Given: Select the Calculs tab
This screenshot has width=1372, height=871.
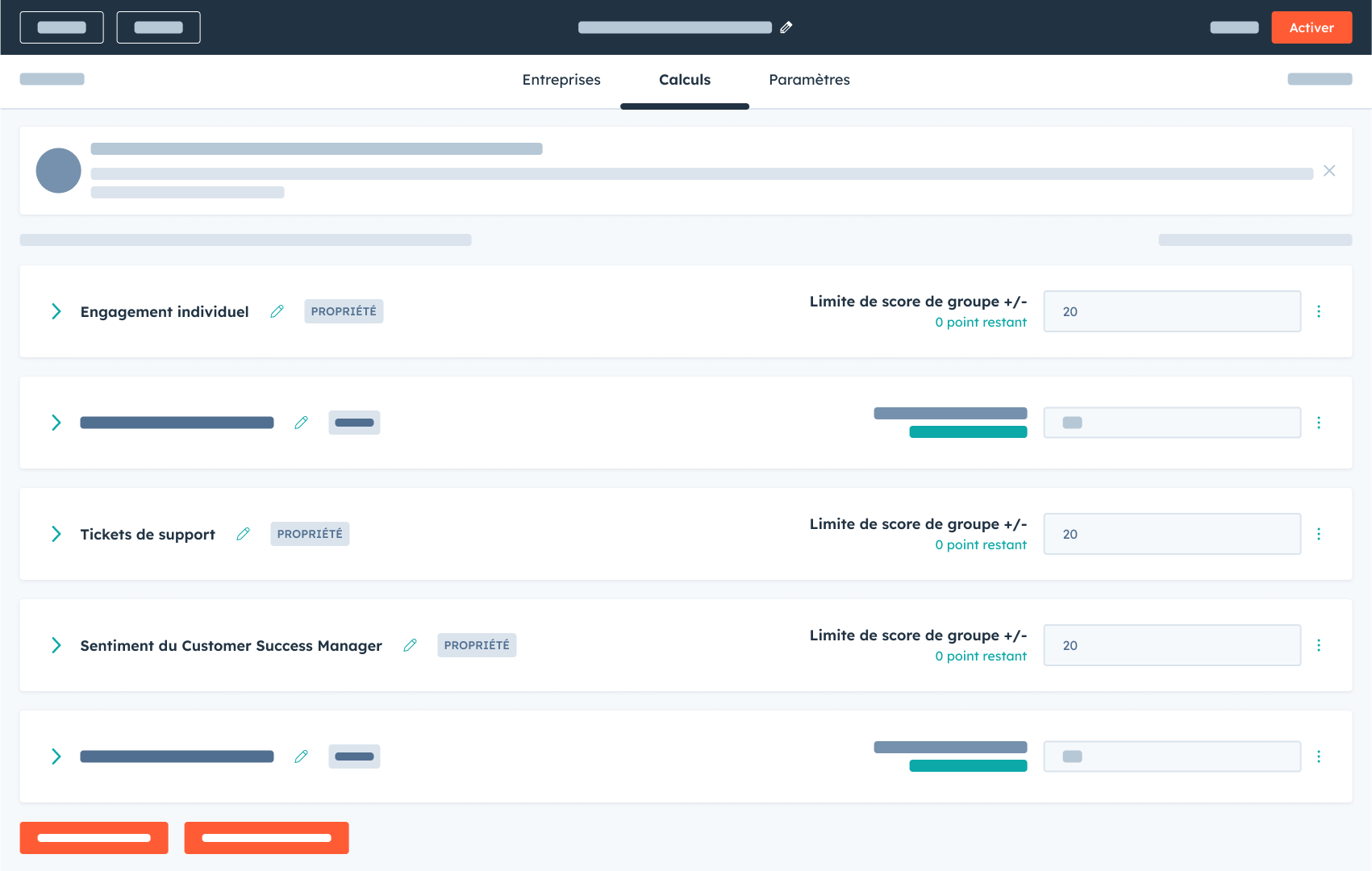Looking at the screenshot, I should 684,80.
